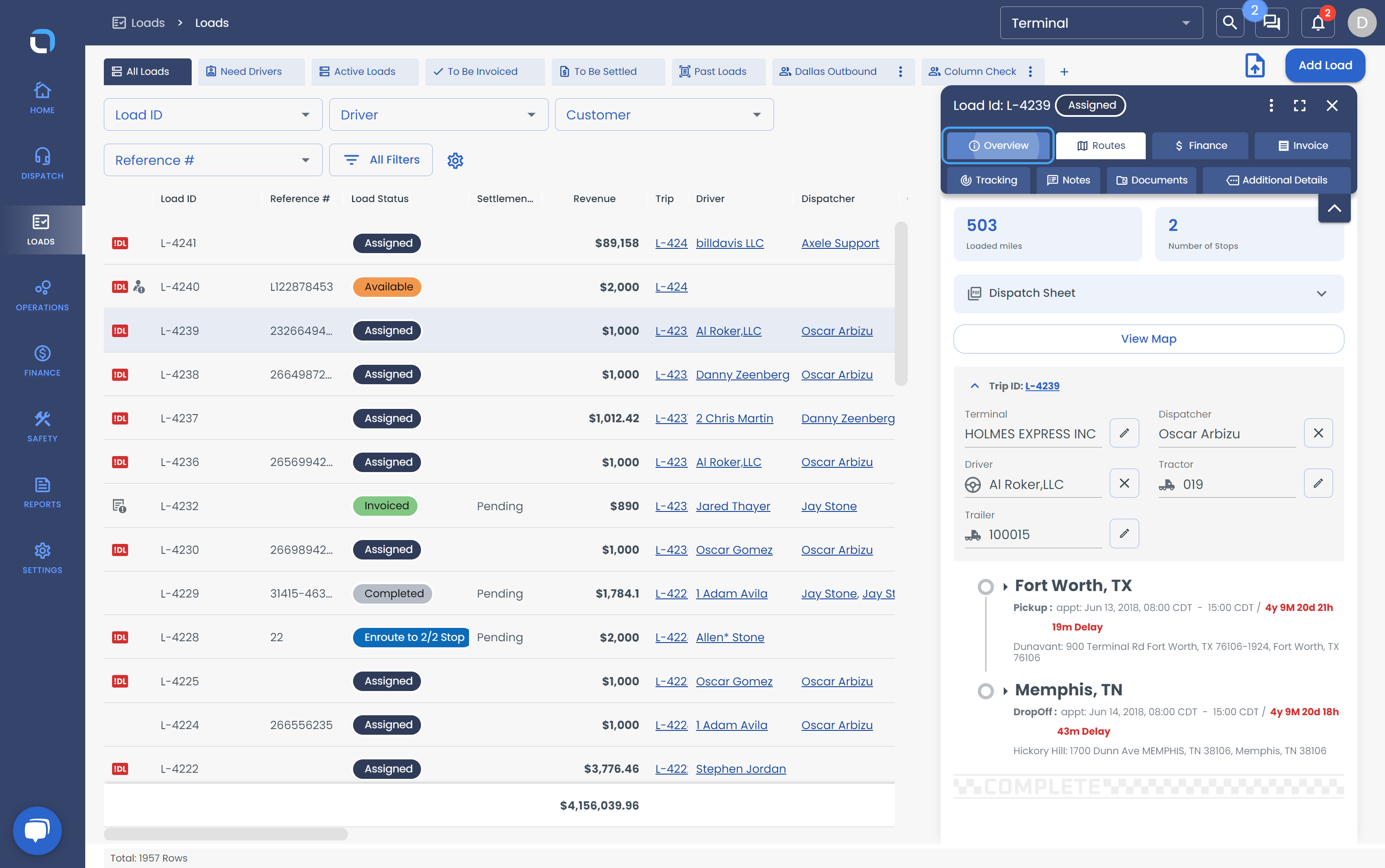Click the upload document icon
Image resolution: width=1385 pixels, height=868 pixels.
coord(1255,65)
